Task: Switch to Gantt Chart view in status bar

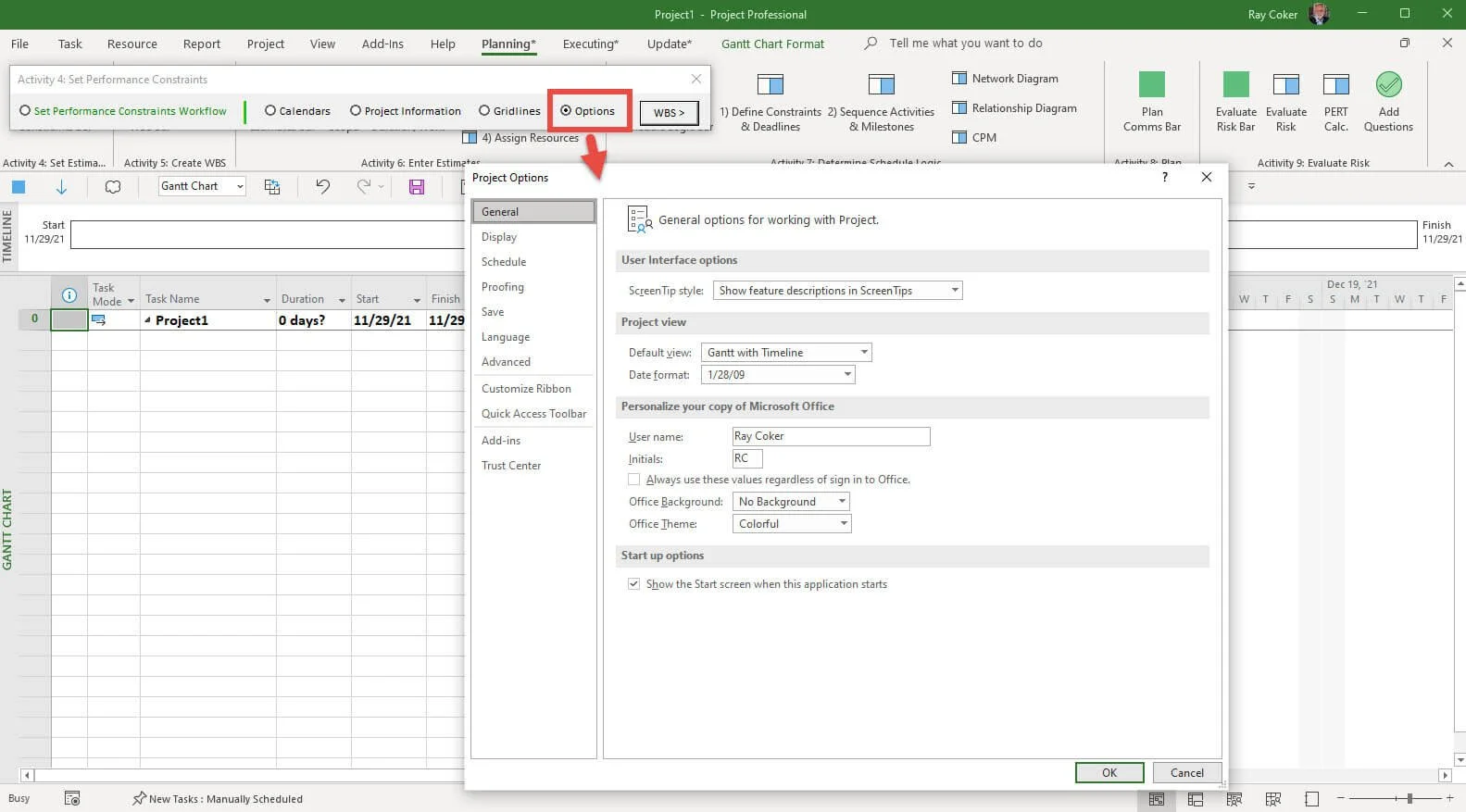Action: point(1157,799)
